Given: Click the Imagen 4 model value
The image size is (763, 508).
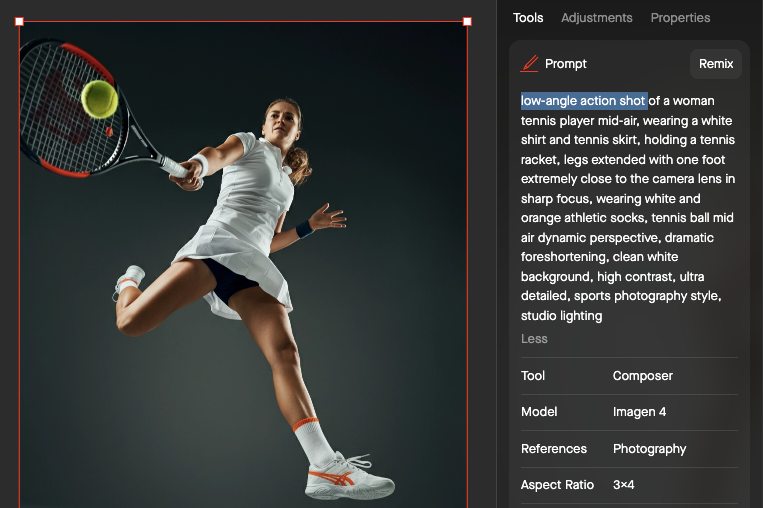Looking at the screenshot, I should point(641,412).
